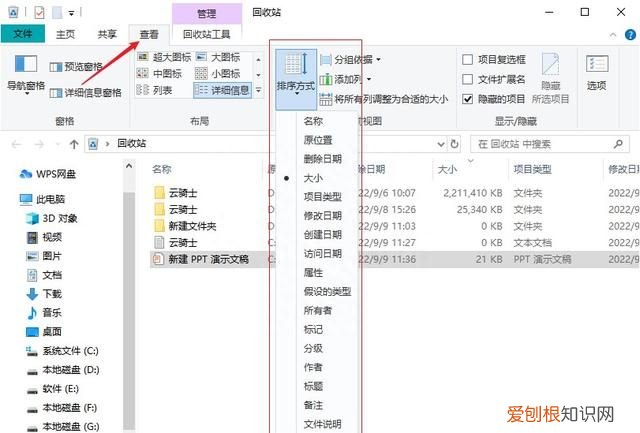Select Extra large icons (超大图标) layout

[164, 58]
